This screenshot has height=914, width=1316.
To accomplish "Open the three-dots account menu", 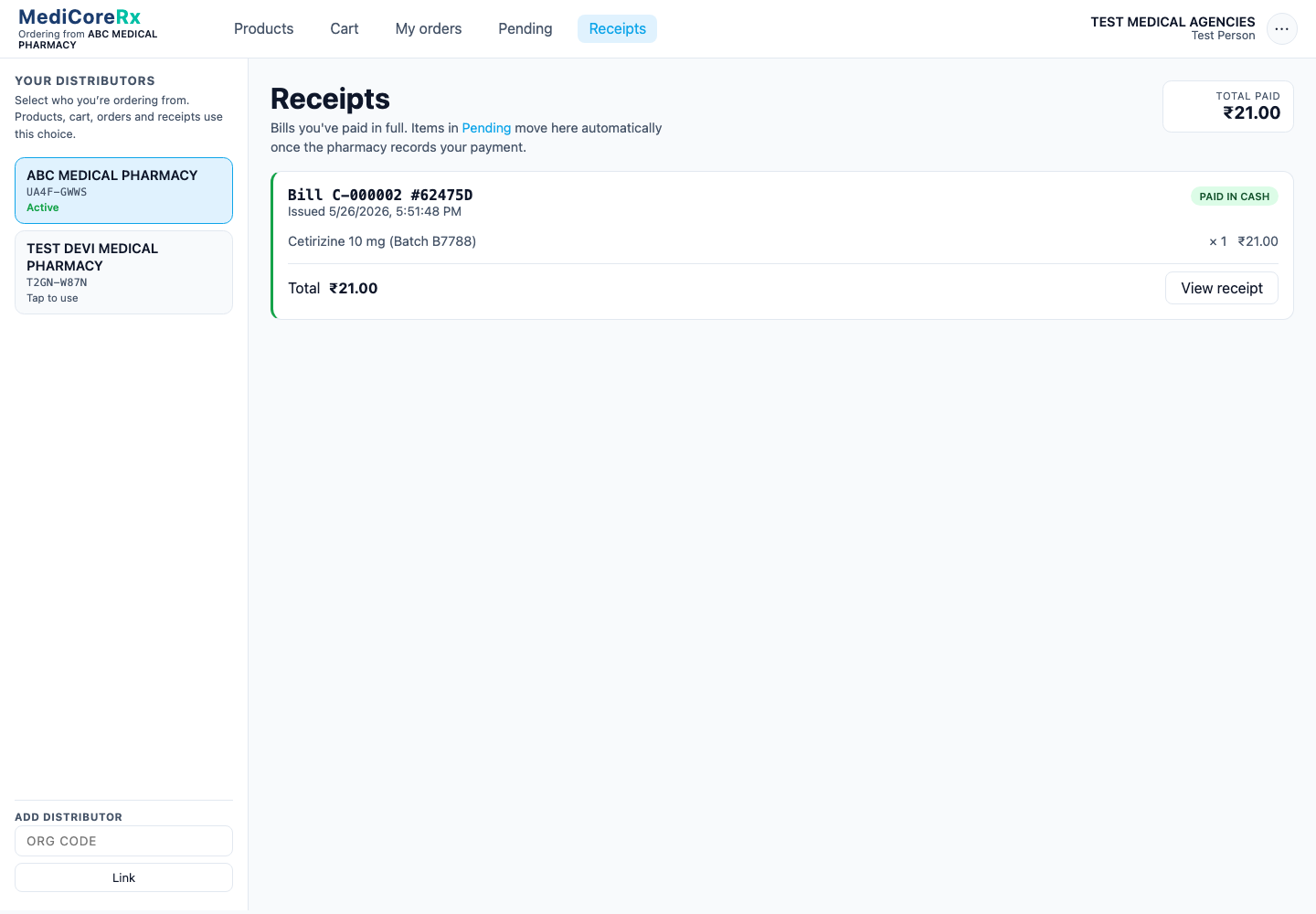I will pos(1281,29).
